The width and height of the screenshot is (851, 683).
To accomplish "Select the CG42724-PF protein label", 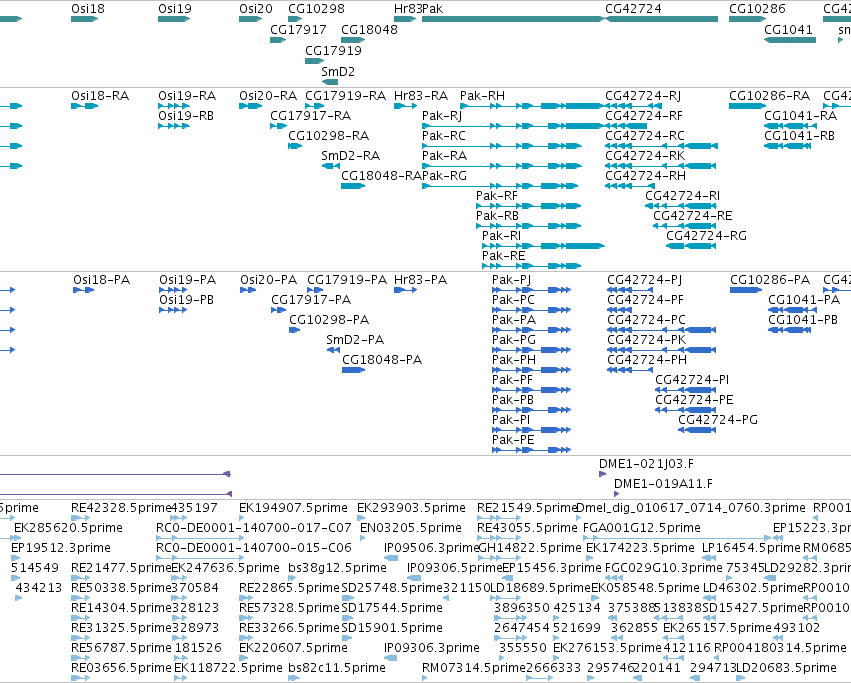I will pyautogui.click(x=645, y=300).
